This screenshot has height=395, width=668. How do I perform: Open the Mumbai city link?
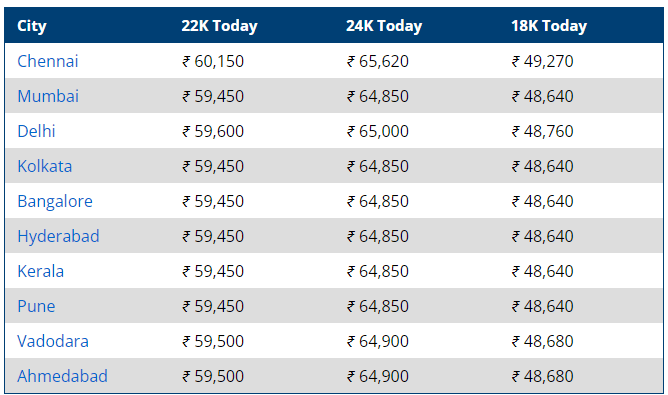(48, 96)
